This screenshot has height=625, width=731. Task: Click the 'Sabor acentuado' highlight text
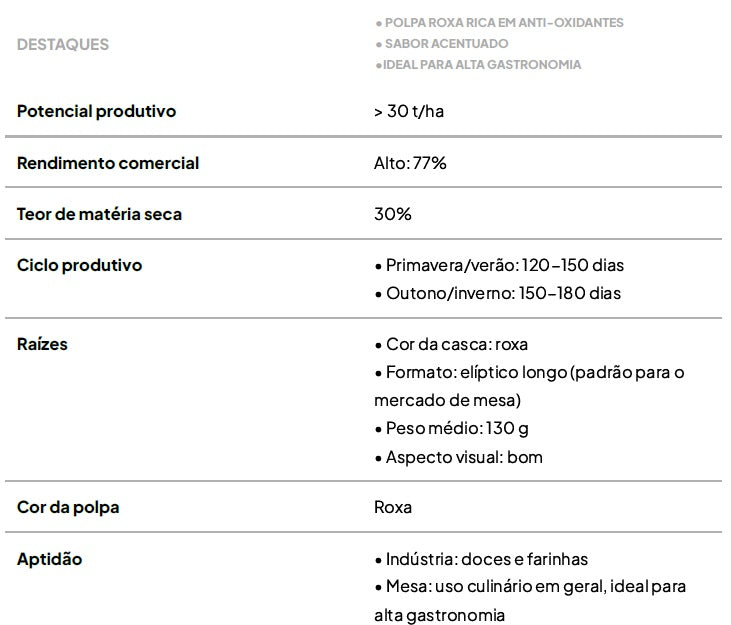441,43
